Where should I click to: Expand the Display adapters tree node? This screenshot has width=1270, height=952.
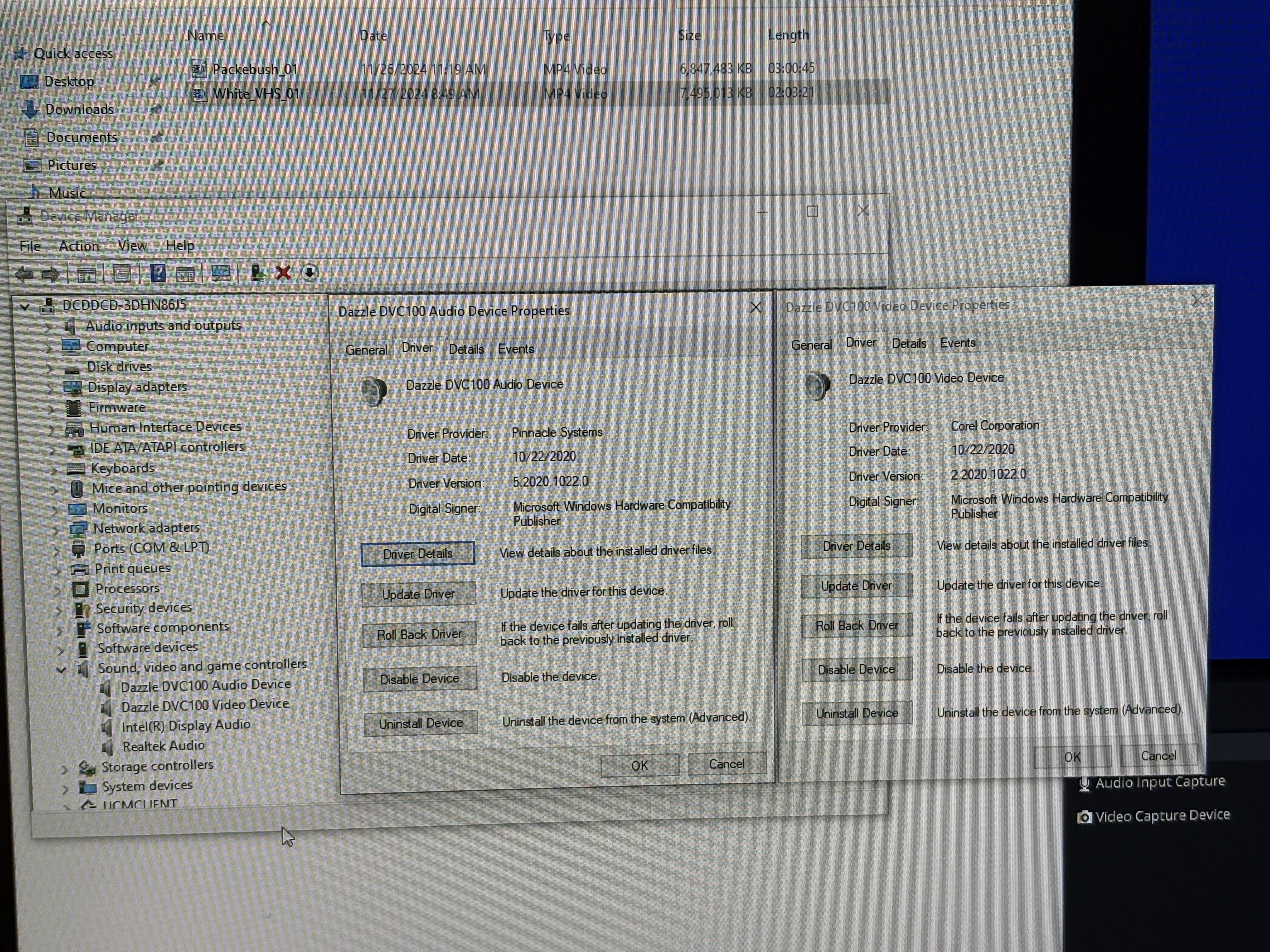50,388
